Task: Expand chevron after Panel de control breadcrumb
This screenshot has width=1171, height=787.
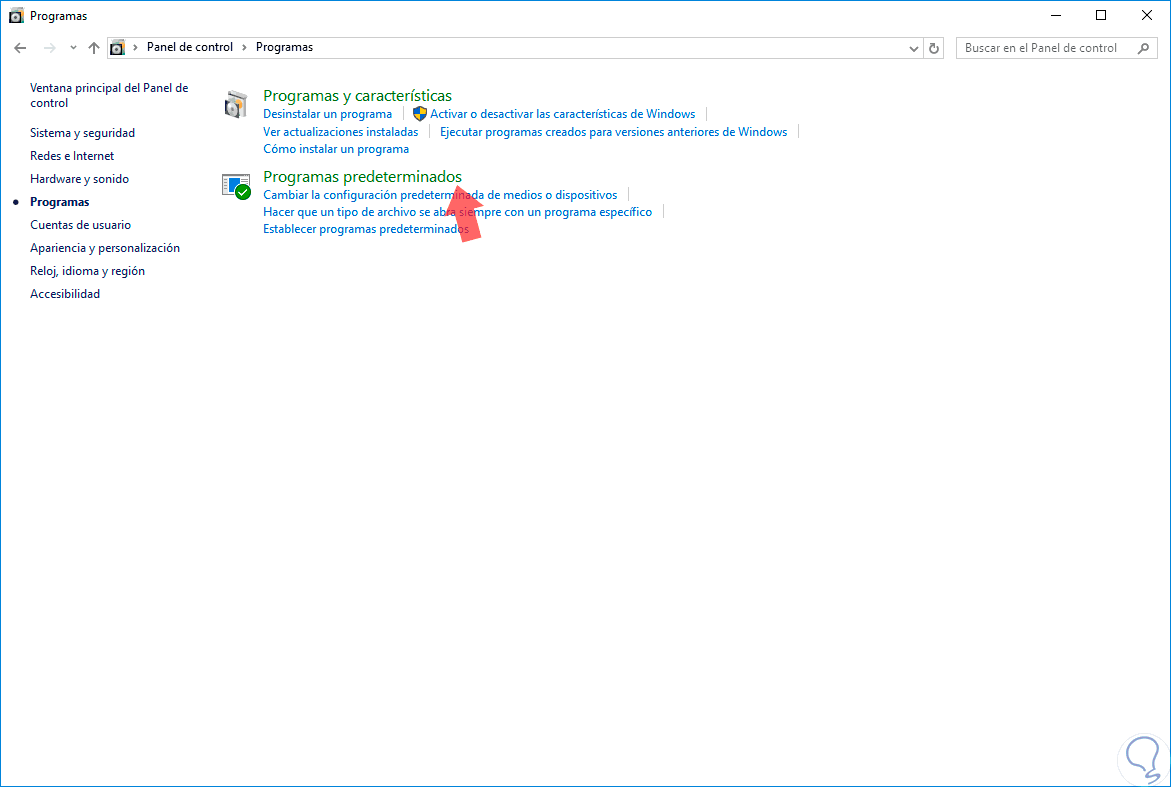Action: [x=244, y=47]
